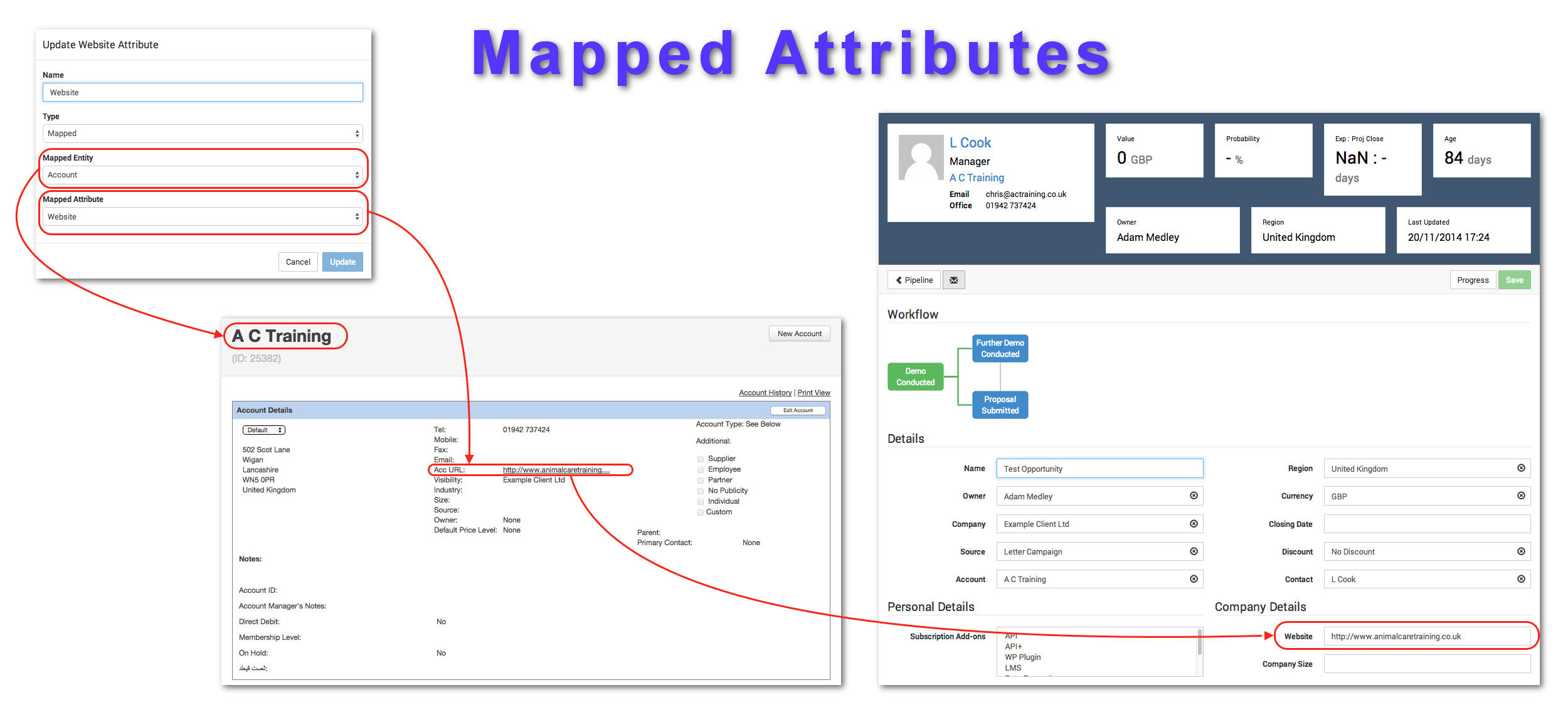Screen dimensions: 1568x712
Task: Clear the Currency field GBP
Action: coord(1521,496)
